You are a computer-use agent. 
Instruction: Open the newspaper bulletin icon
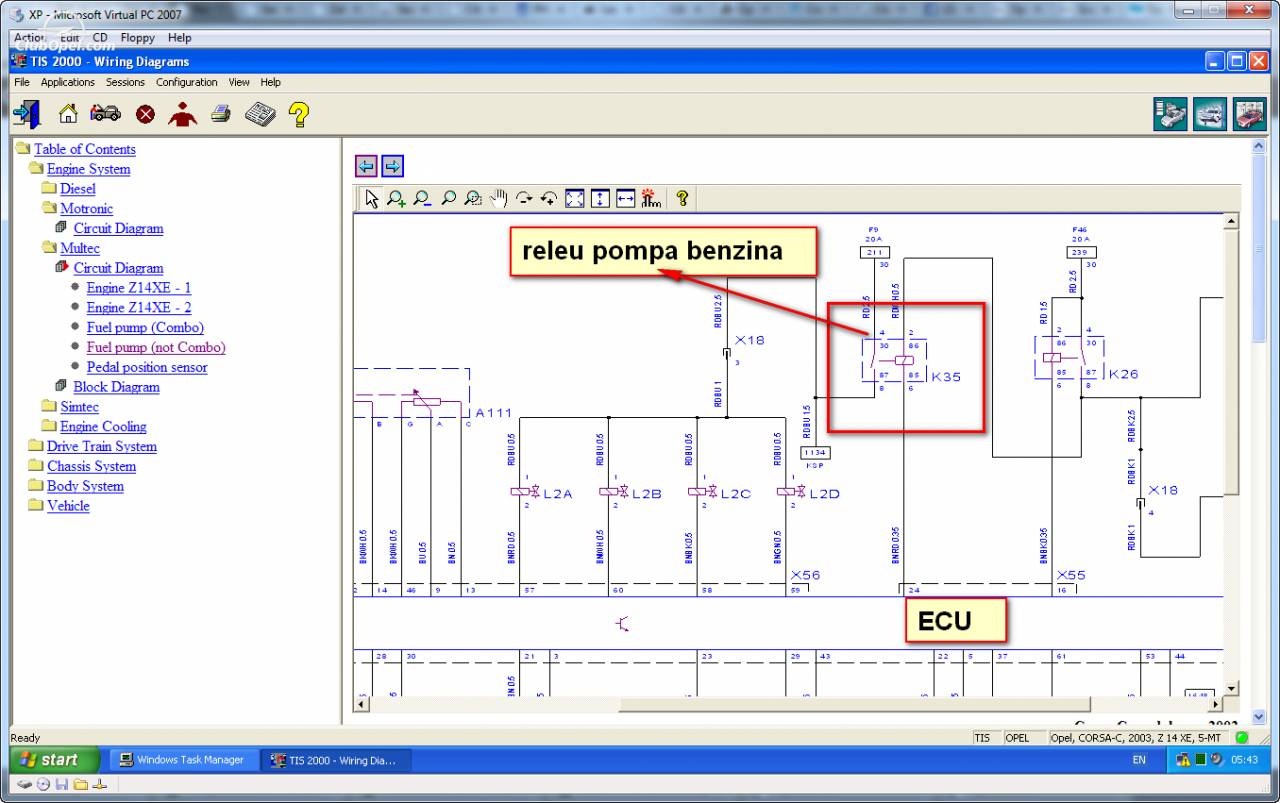point(260,114)
